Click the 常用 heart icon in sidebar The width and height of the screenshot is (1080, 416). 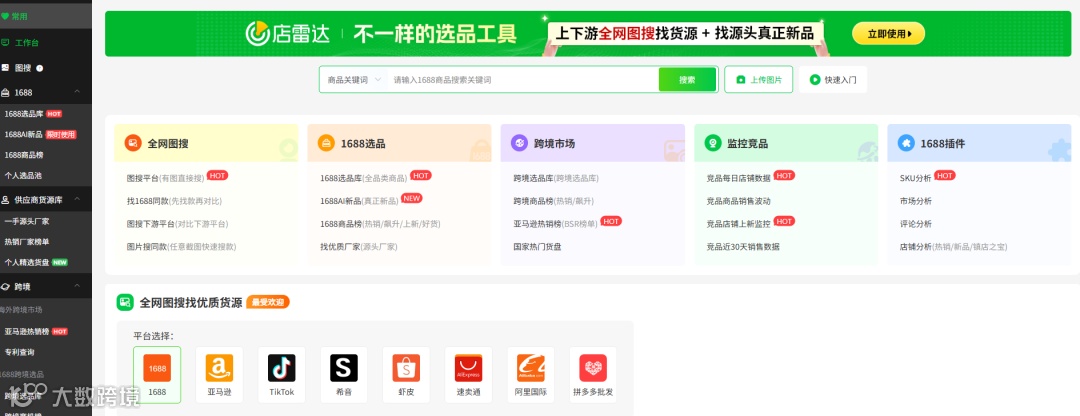pyautogui.click(x=6, y=16)
